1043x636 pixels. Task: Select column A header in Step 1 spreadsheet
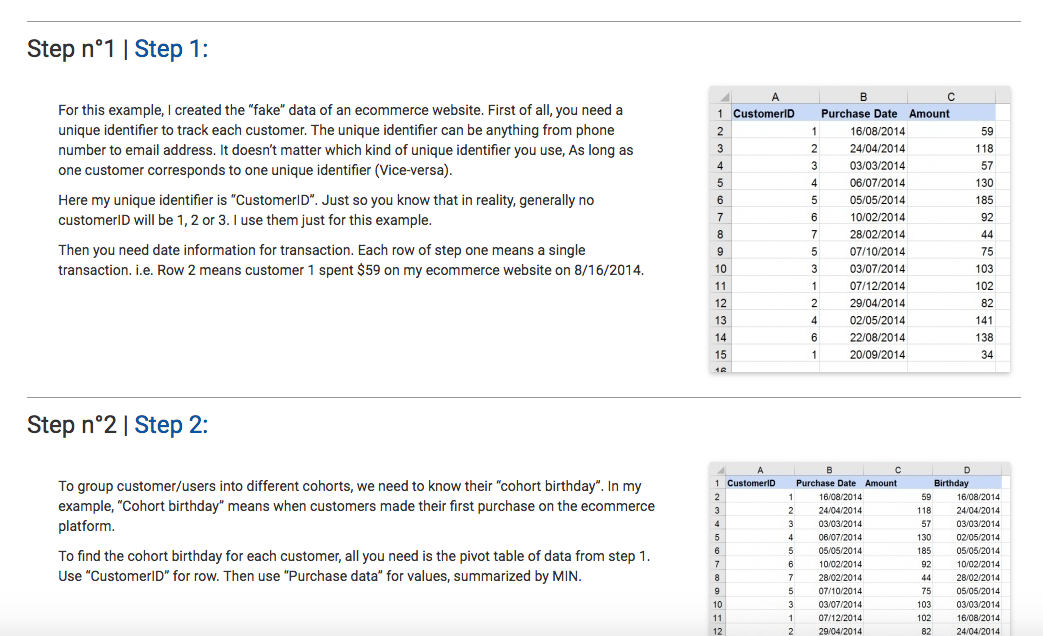[775, 97]
